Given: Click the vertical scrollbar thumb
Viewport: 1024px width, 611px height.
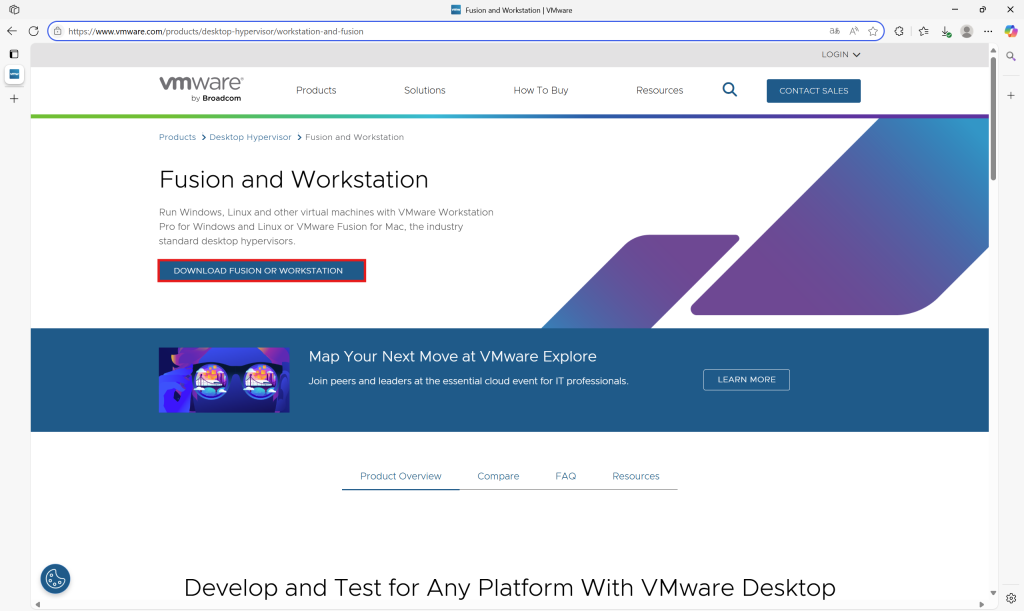Looking at the screenshot, I should point(993,118).
